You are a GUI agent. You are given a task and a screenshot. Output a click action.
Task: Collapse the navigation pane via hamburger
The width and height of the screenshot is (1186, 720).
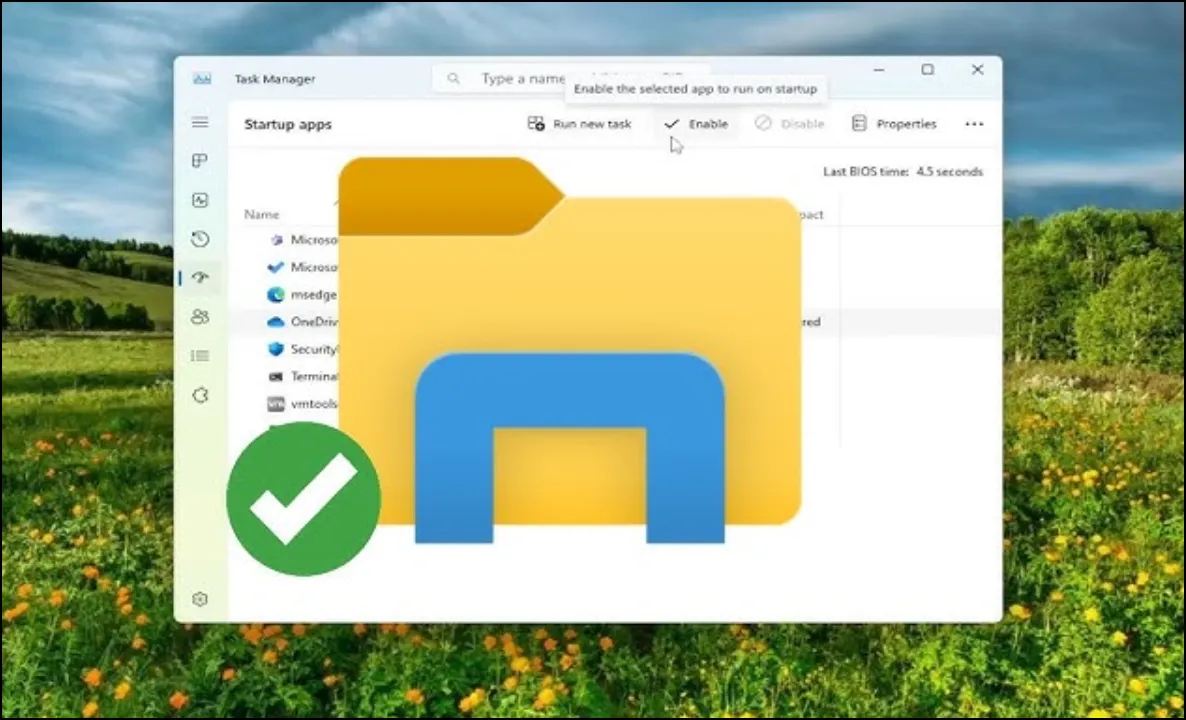pos(200,122)
